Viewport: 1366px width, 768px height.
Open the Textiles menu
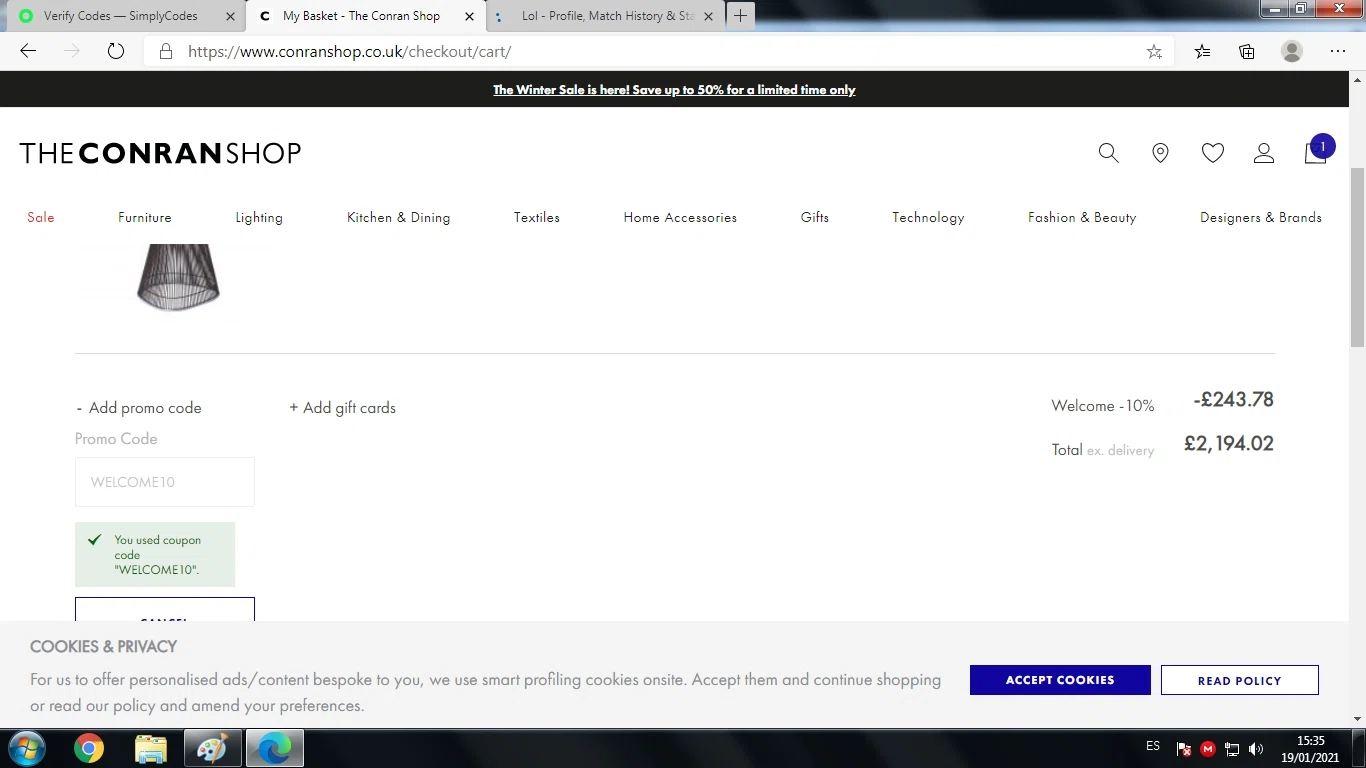click(537, 217)
